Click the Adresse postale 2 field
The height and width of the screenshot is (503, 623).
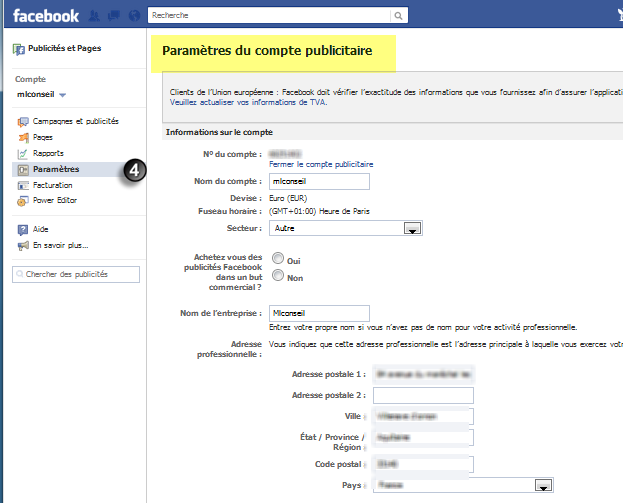(x=423, y=395)
